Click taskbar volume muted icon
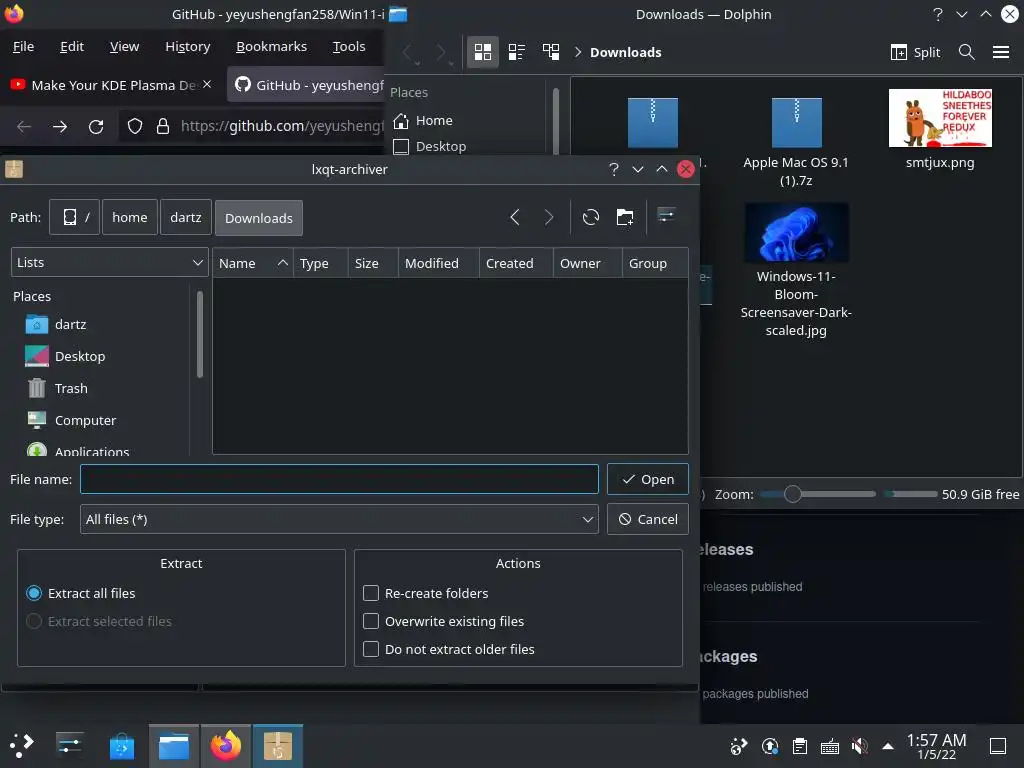1024x768 pixels. click(859, 746)
